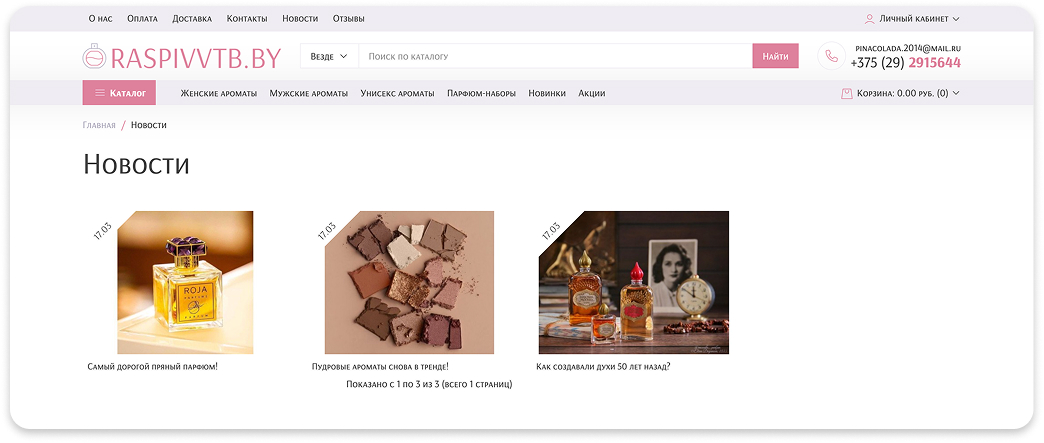
Task: Open the powder eyeshadow news thumbnail
Action: 409,282
